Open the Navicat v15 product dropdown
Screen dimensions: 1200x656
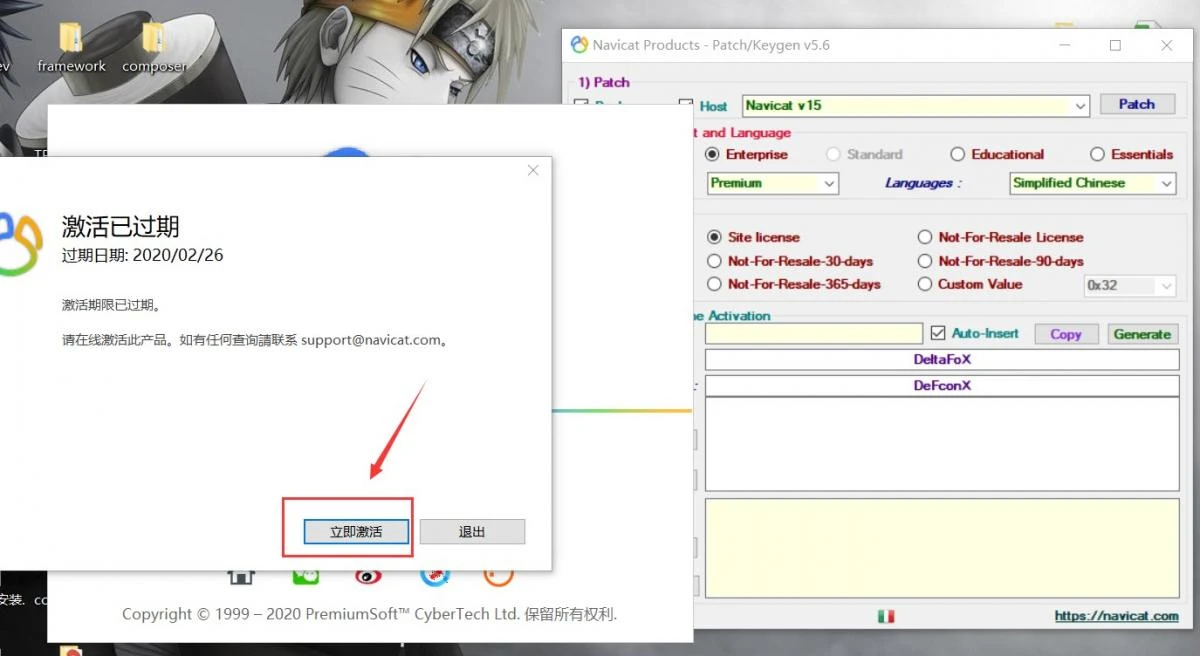click(915, 105)
